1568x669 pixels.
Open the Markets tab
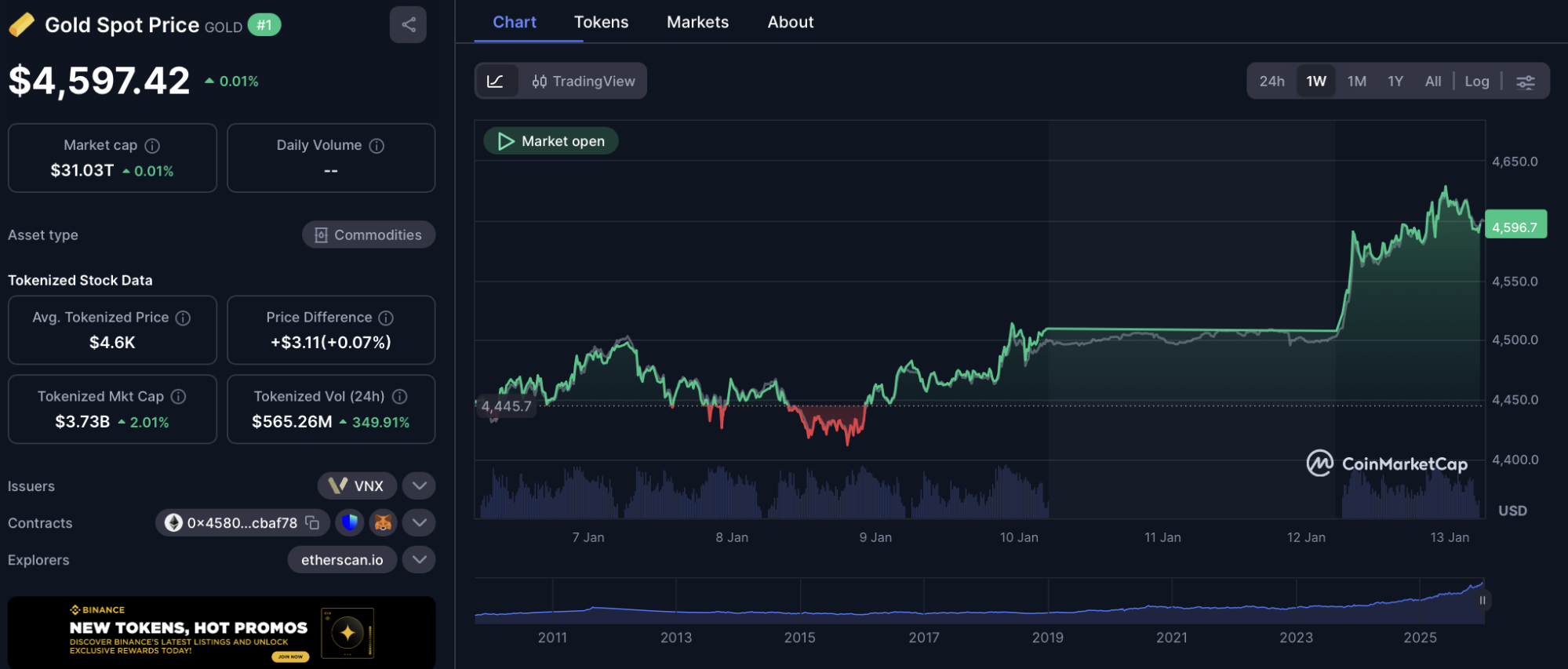click(x=697, y=22)
